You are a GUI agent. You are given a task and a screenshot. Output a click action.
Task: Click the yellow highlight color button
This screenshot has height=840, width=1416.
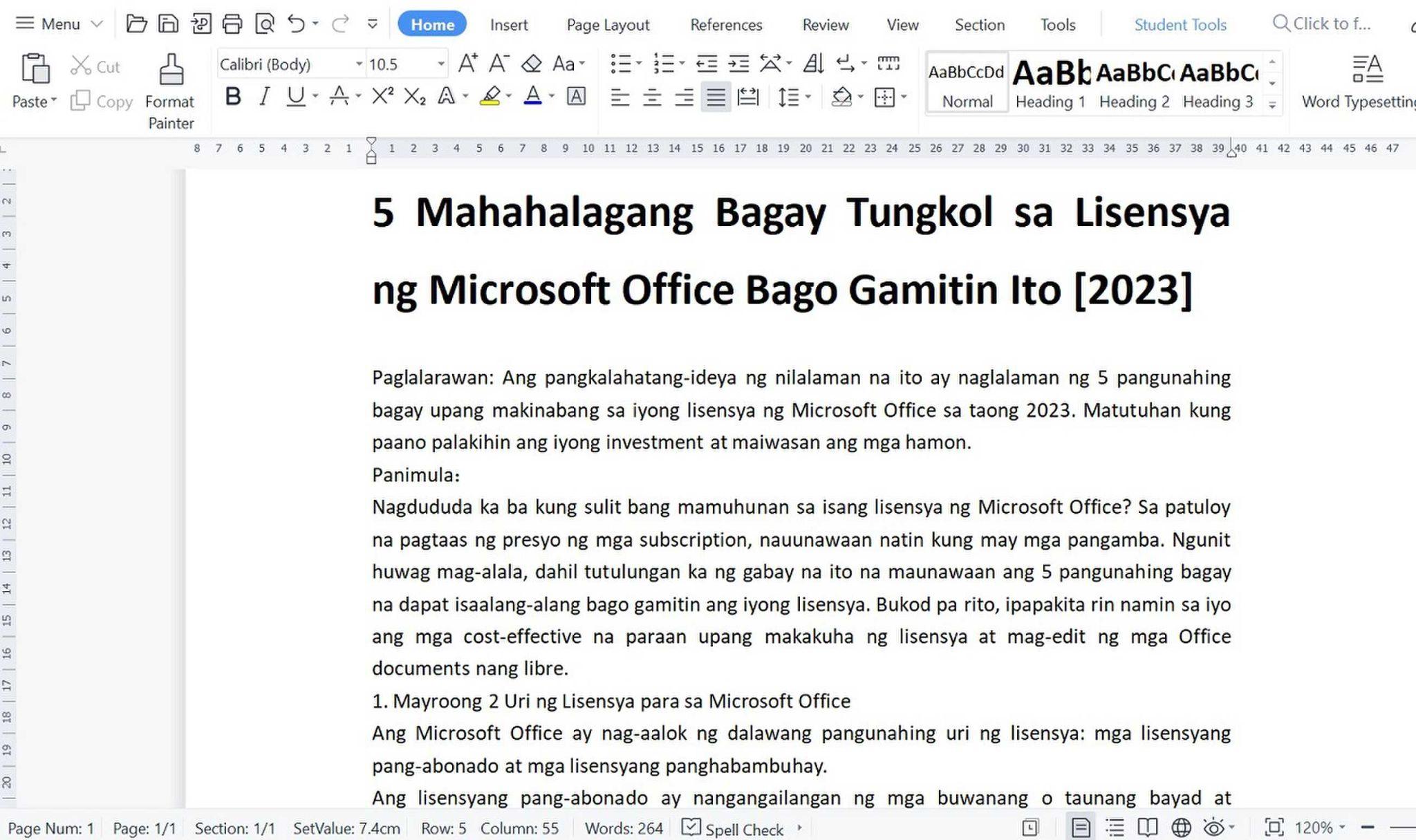pos(490,96)
